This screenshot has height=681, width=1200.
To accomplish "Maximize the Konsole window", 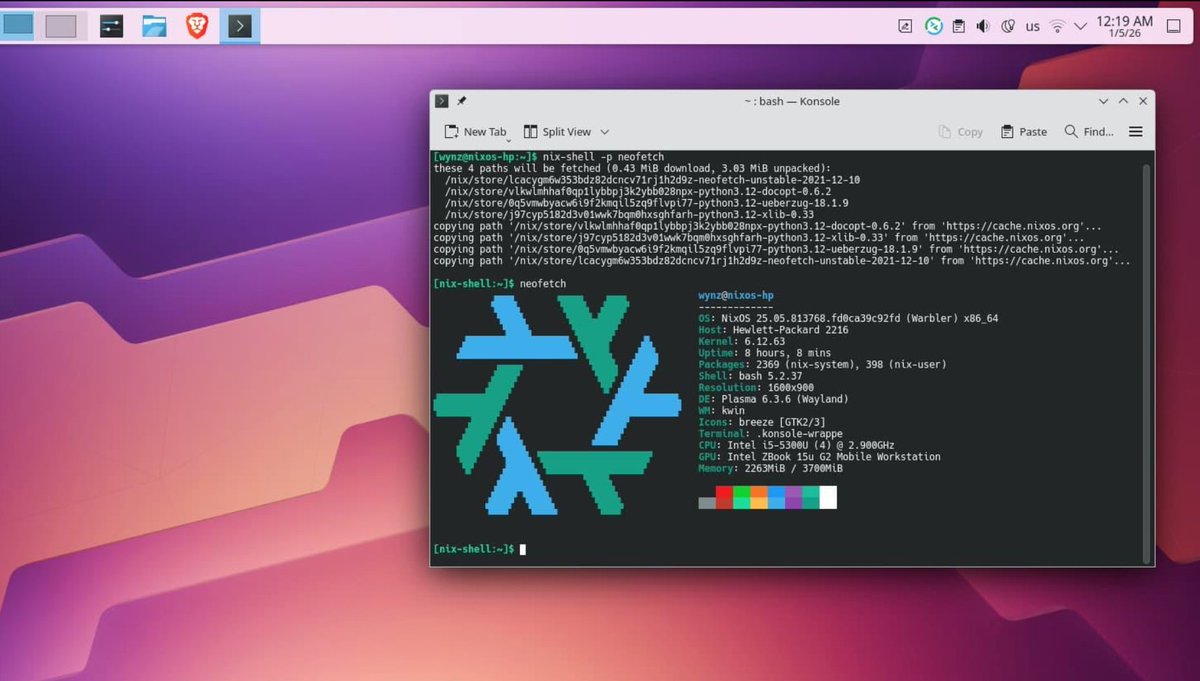I will click(x=1124, y=101).
